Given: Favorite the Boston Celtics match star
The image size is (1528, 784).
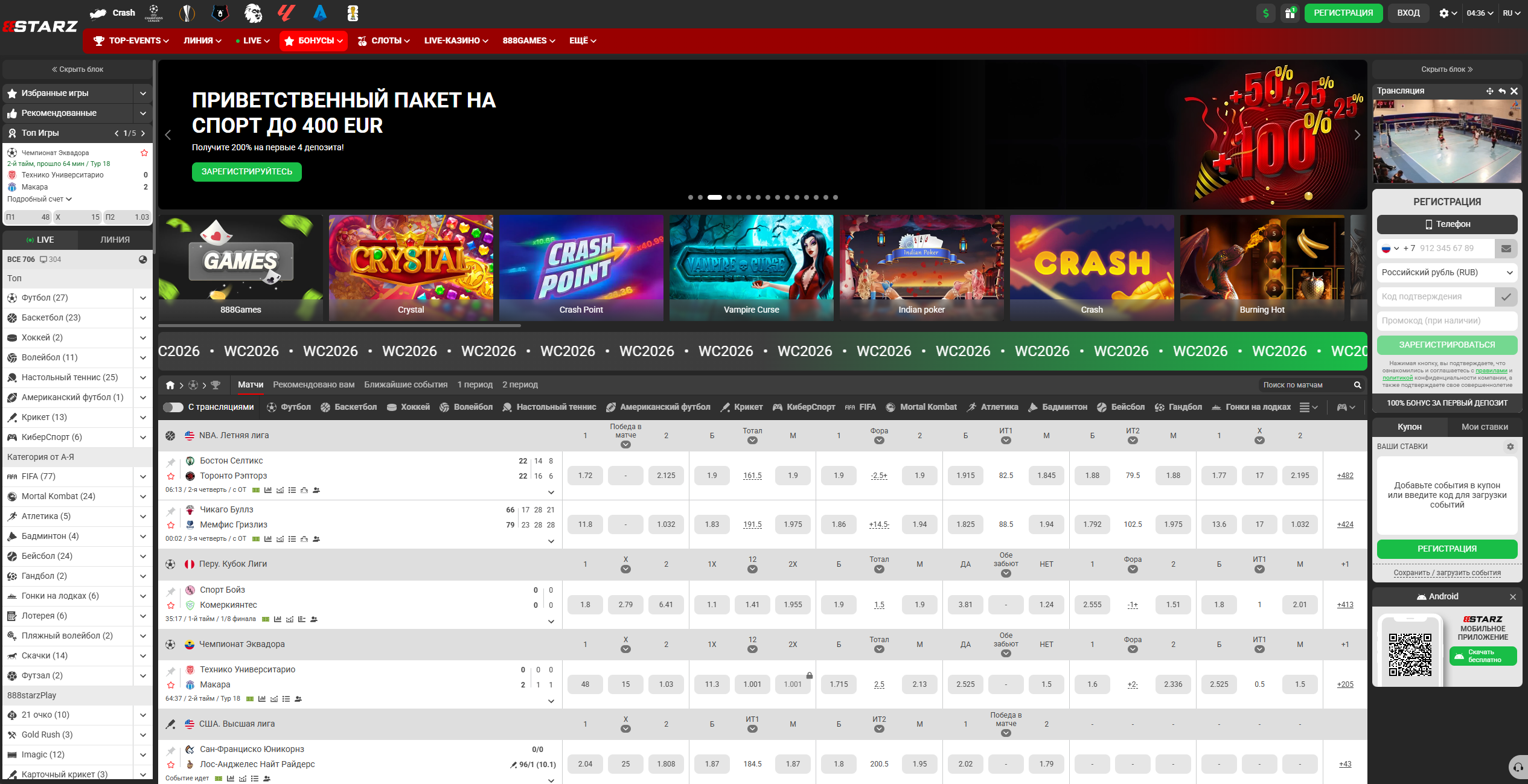Looking at the screenshot, I should (x=171, y=476).
